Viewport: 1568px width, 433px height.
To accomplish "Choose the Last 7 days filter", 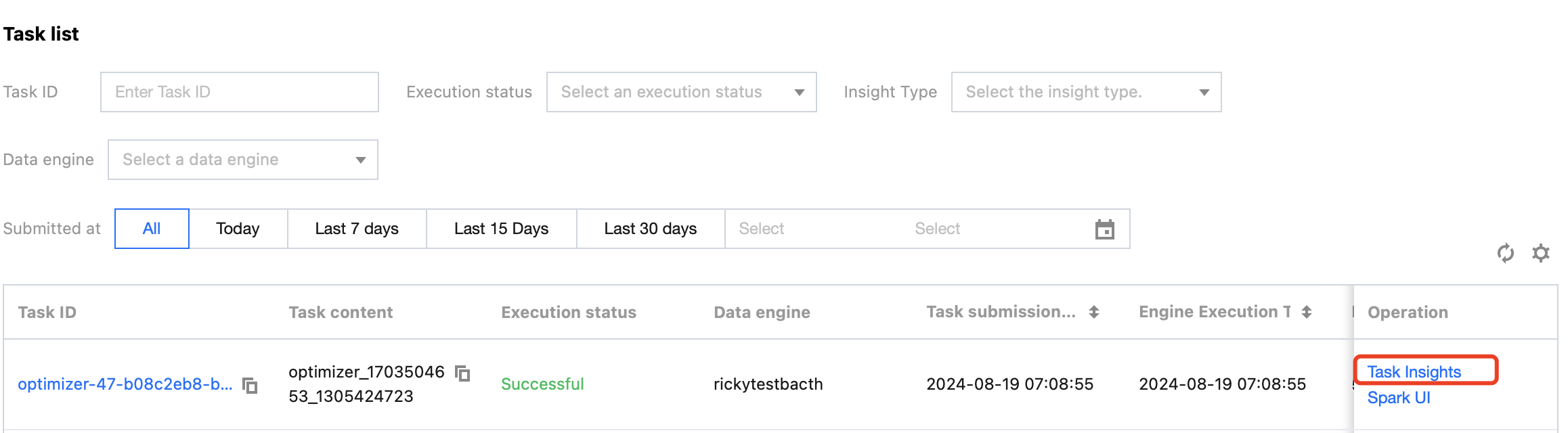I will [357, 229].
